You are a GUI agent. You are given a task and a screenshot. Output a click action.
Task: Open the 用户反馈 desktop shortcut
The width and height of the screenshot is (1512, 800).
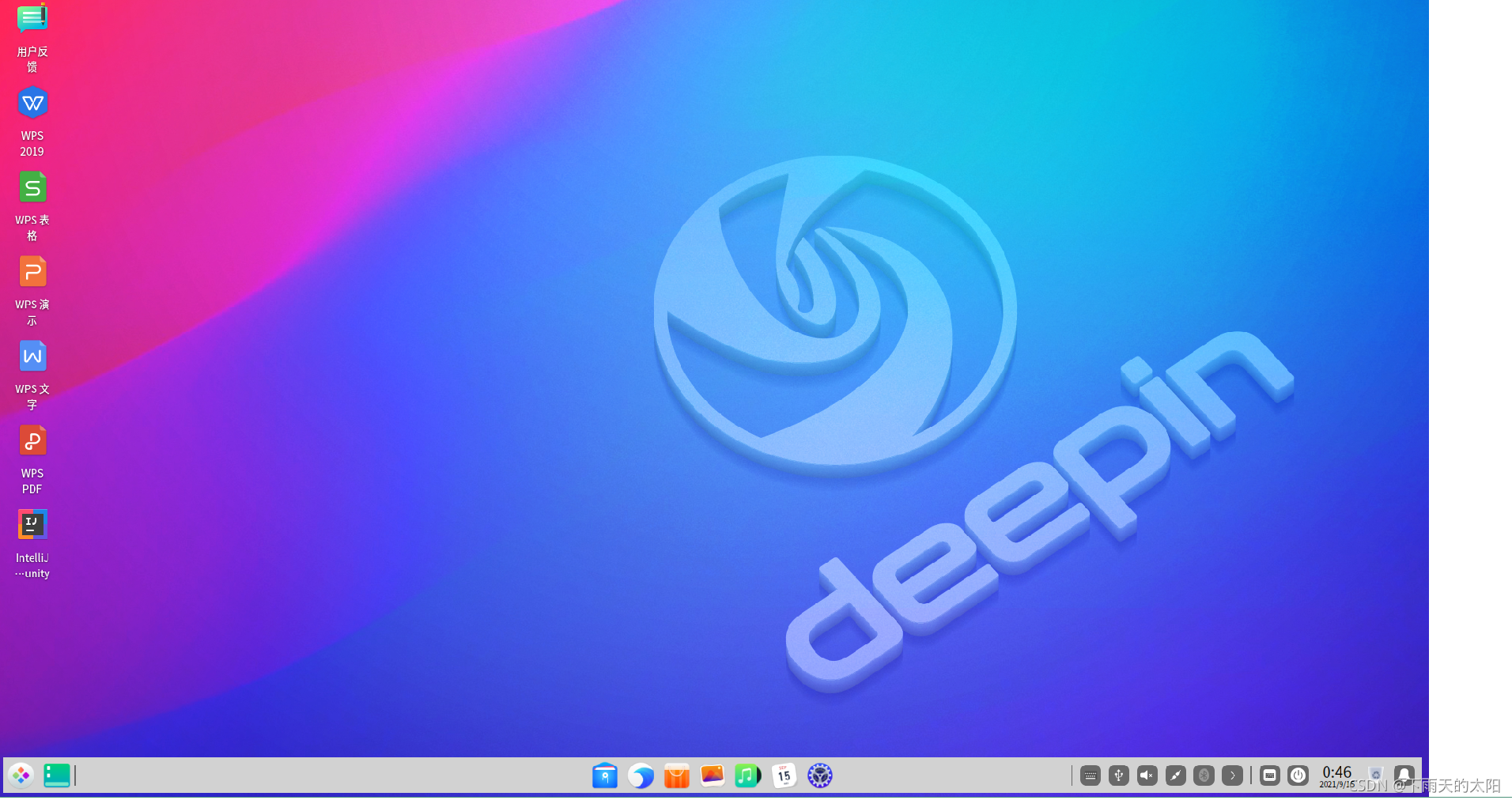point(32,18)
